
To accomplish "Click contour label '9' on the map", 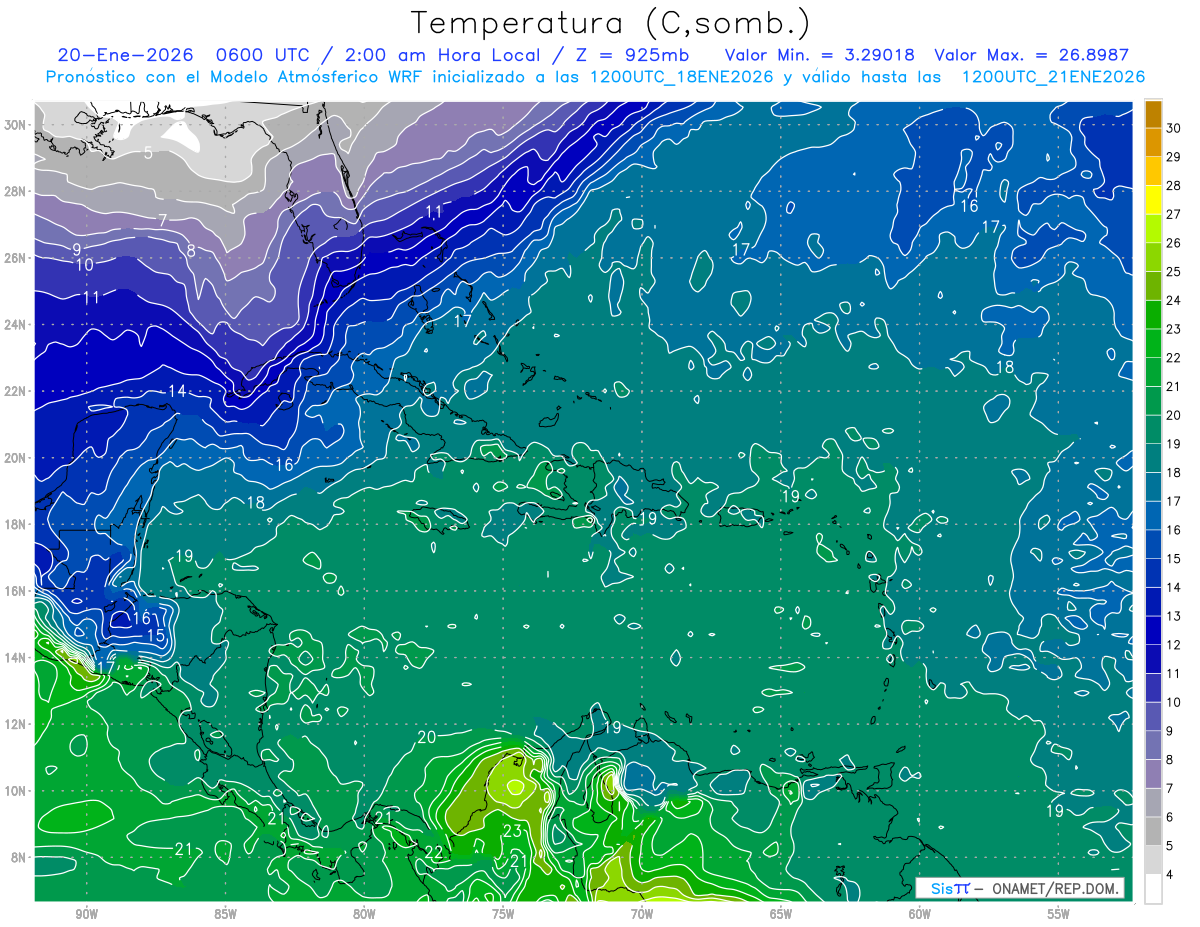I will [x=76, y=249].
